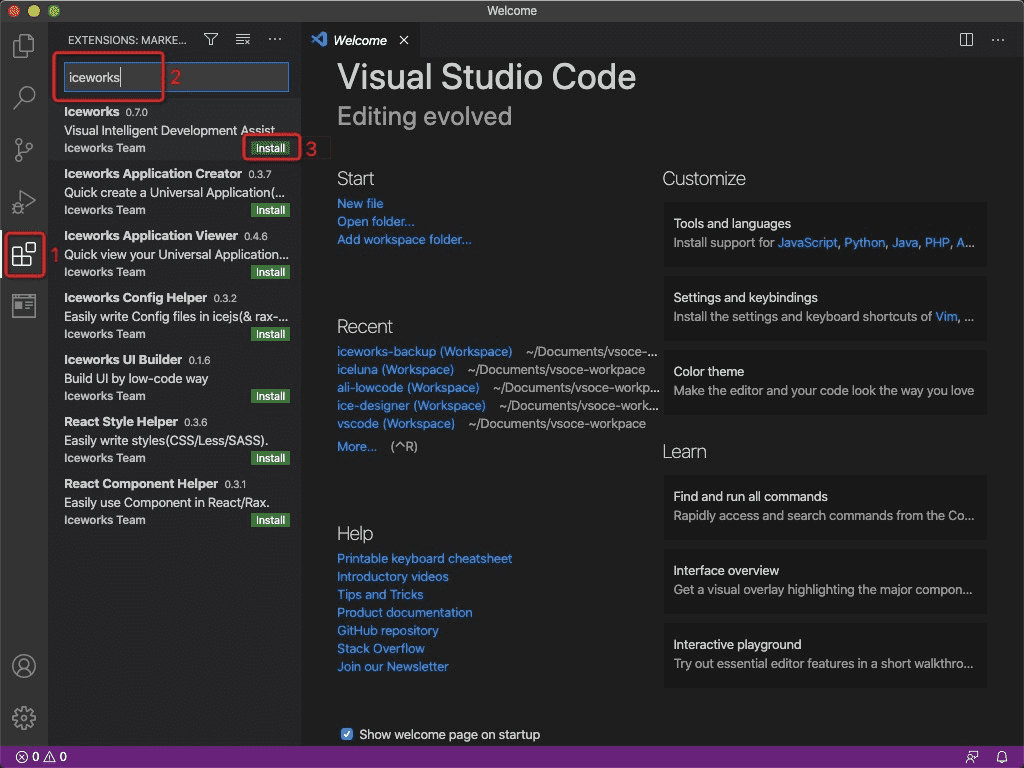This screenshot has height=768, width=1024.
Task: Install Iceworks Config Helper extension
Action: [270, 334]
